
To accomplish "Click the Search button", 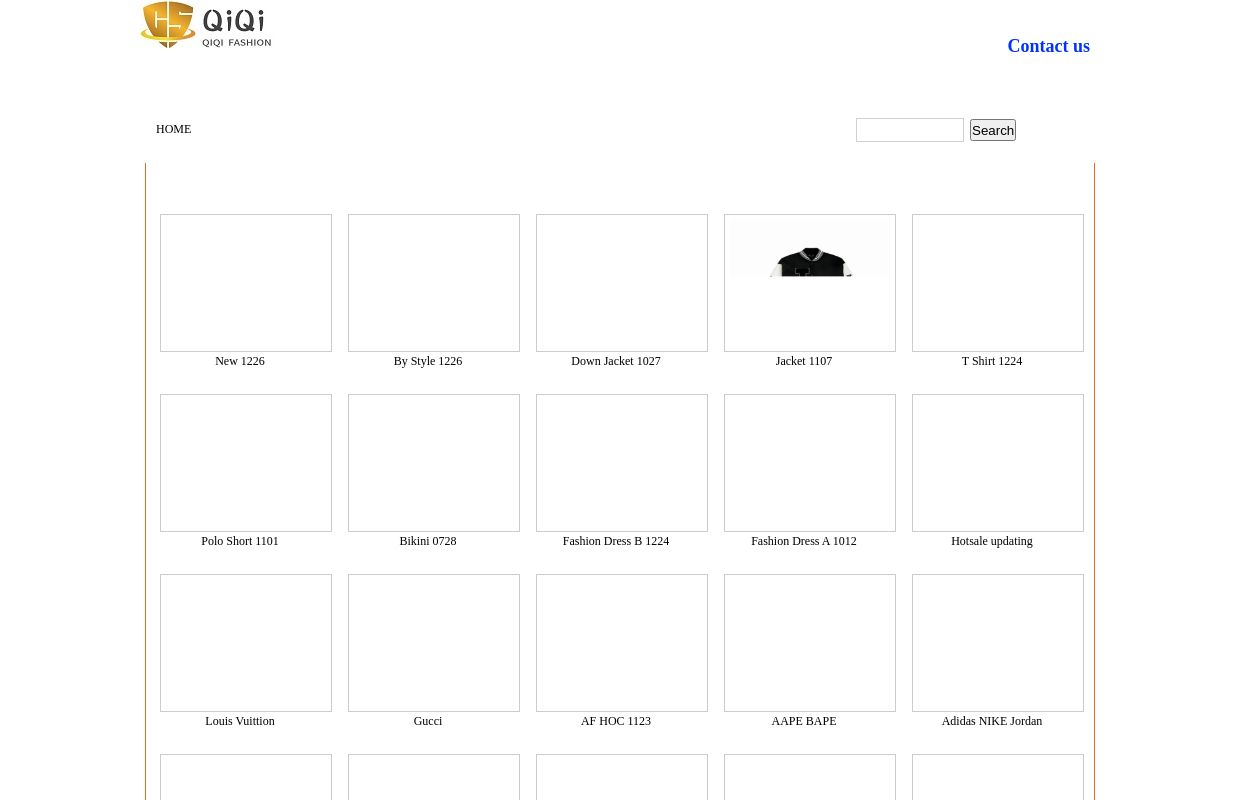I will pyautogui.click(x=993, y=130).
